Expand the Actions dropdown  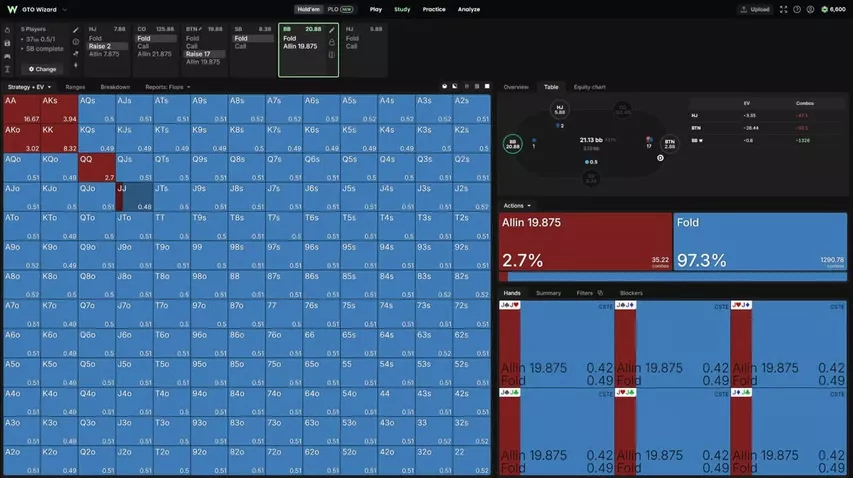click(517, 206)
